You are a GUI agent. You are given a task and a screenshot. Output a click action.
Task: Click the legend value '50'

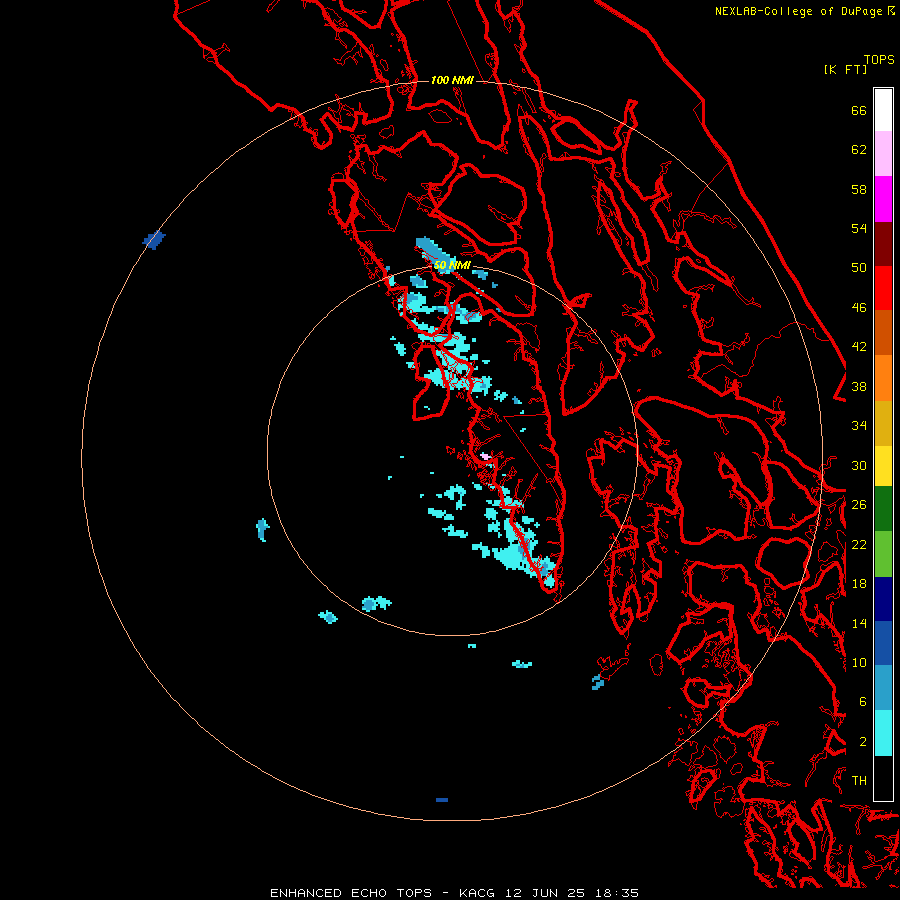click(859, 268)
